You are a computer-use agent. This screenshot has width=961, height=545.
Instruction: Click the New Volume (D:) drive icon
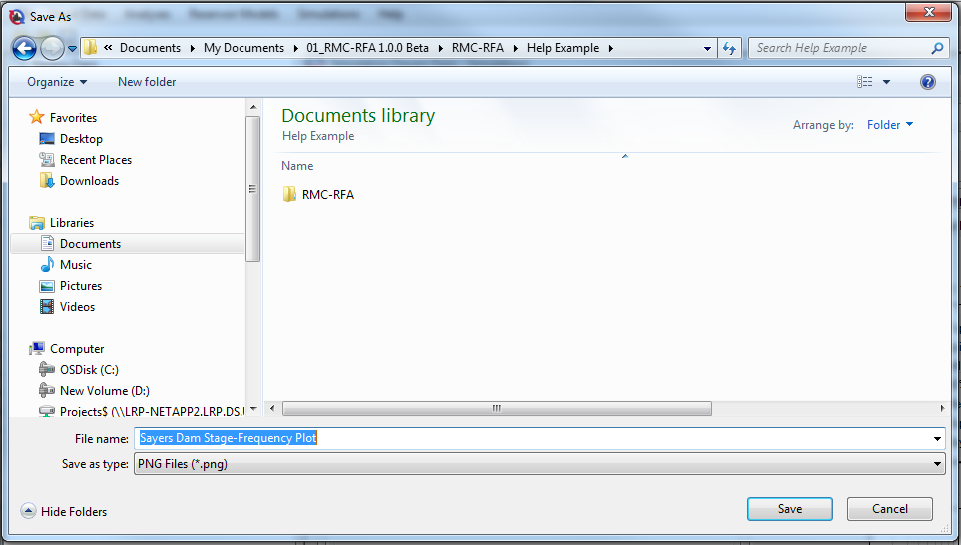point(47,391)
